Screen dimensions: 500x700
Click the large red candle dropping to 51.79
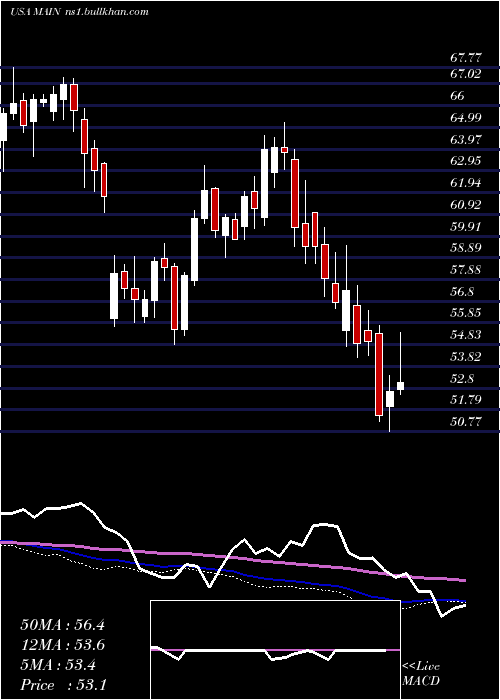tap(379, 374)
